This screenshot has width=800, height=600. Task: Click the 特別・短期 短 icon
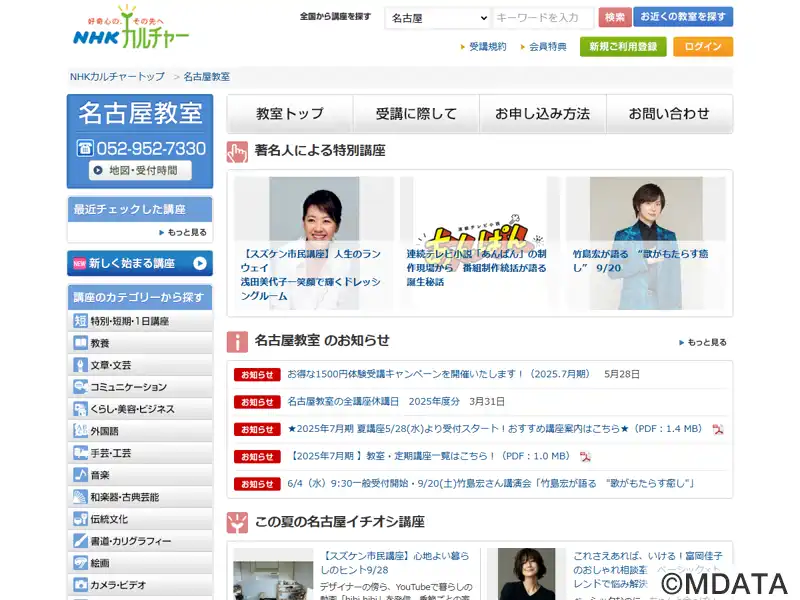[80, 321]
